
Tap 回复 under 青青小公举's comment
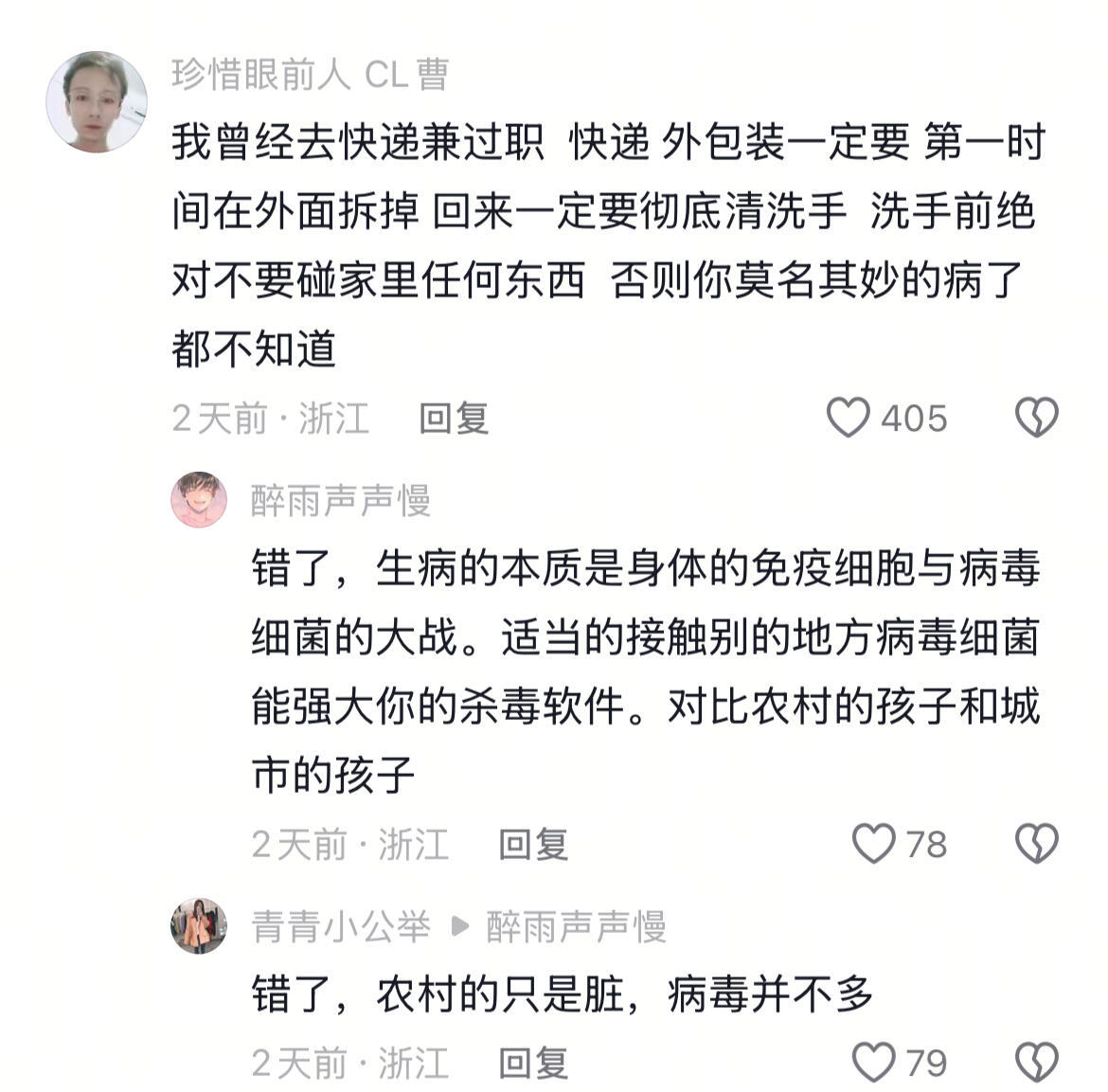click(x=533, y=1063)
